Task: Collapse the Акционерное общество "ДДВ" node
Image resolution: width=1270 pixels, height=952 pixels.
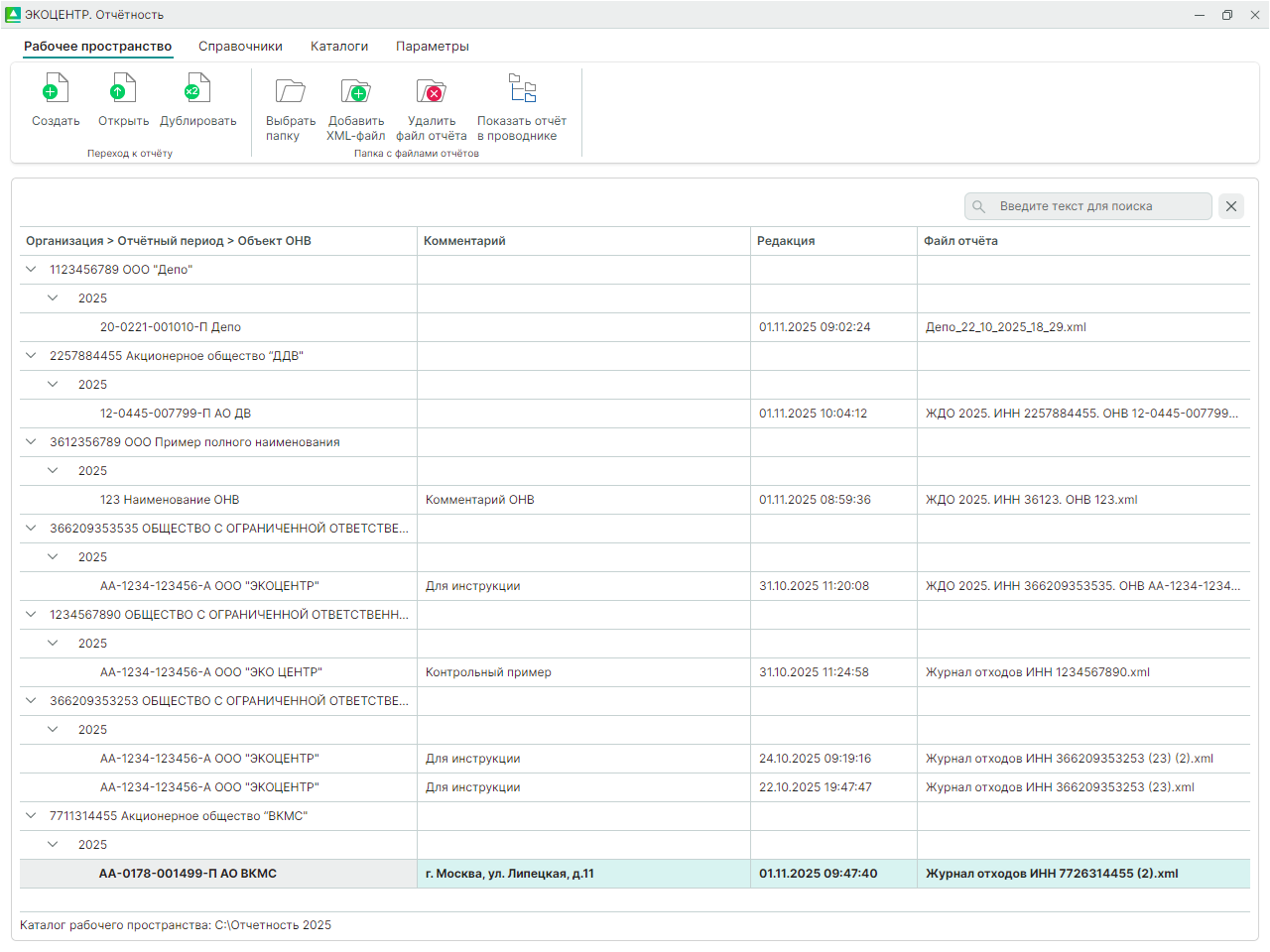Action: coord(31,356)
